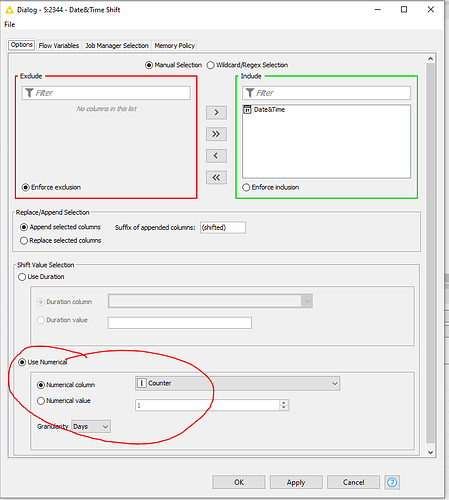Select Wildcard/Regex Selection radio button
Viewport: 449px width, 500px height.
pos(210,65)
